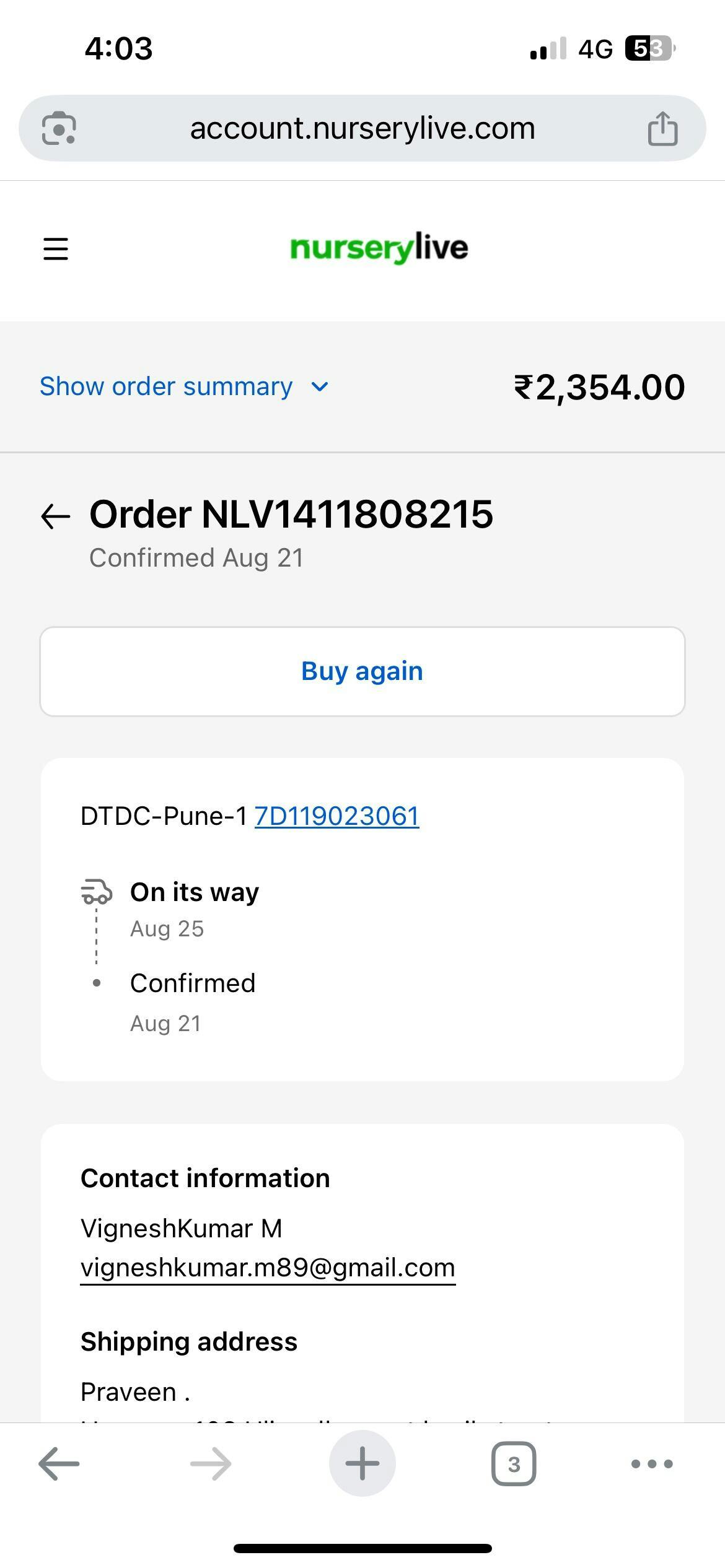Tap the Google Lens camera icon
The height and width of the screenshot is (1568, 725).
tap(59, 128)
